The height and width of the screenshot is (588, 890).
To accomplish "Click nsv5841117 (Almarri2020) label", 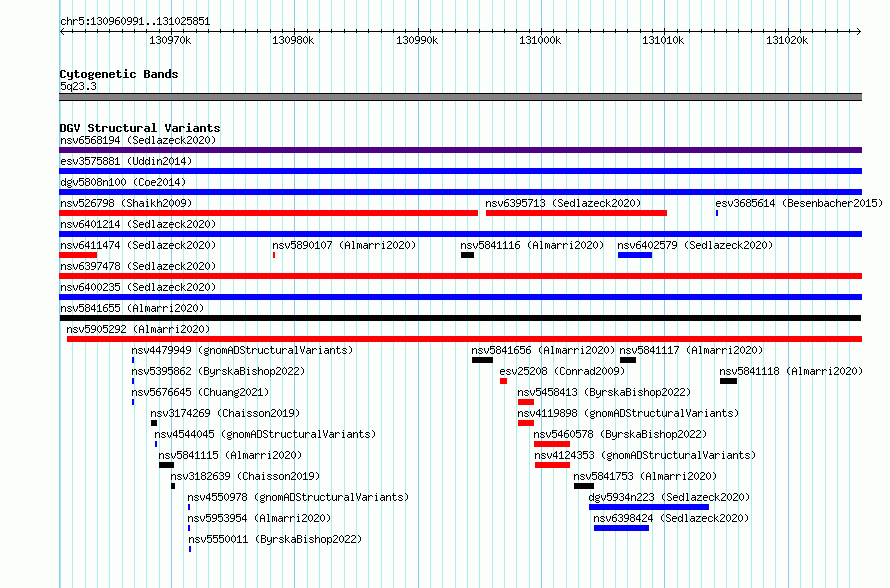I will 691,350.
